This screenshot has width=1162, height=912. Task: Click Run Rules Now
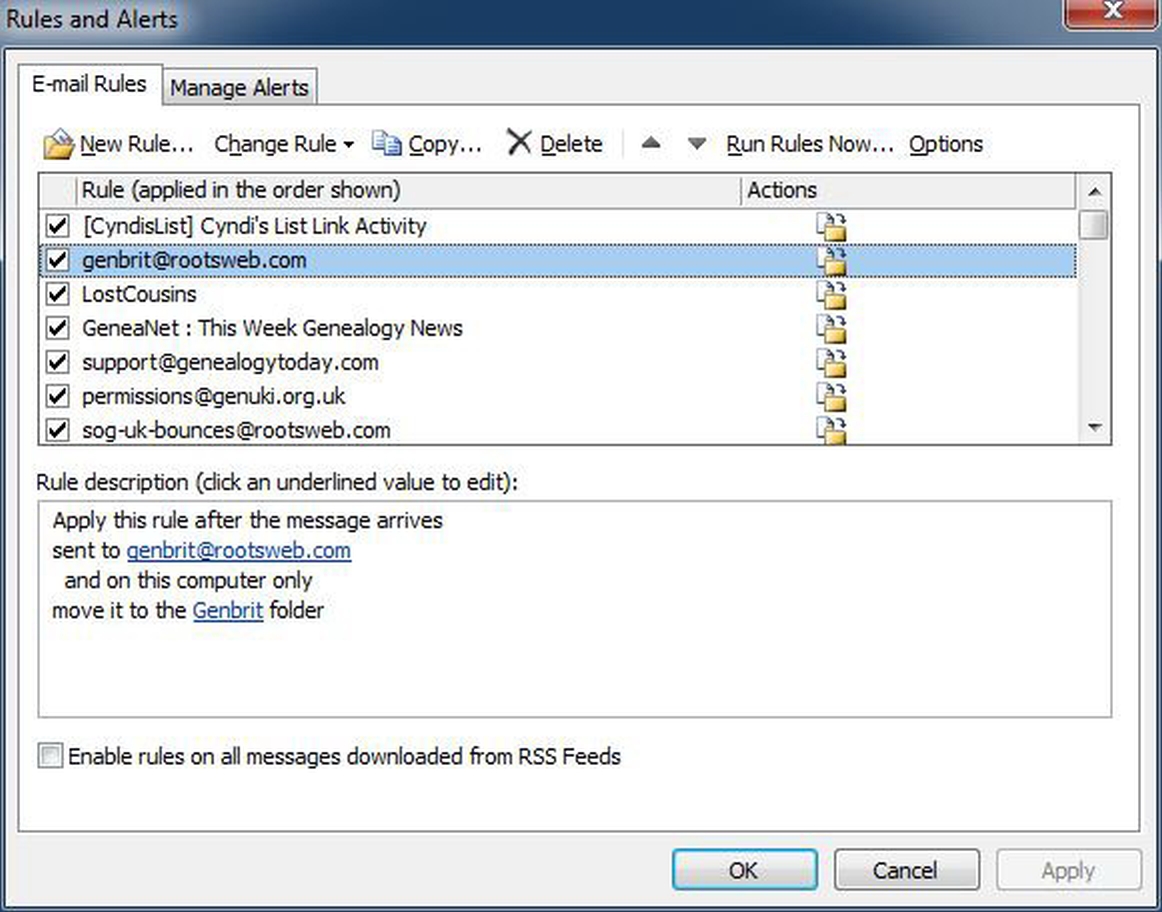click(x=809, y=144)
